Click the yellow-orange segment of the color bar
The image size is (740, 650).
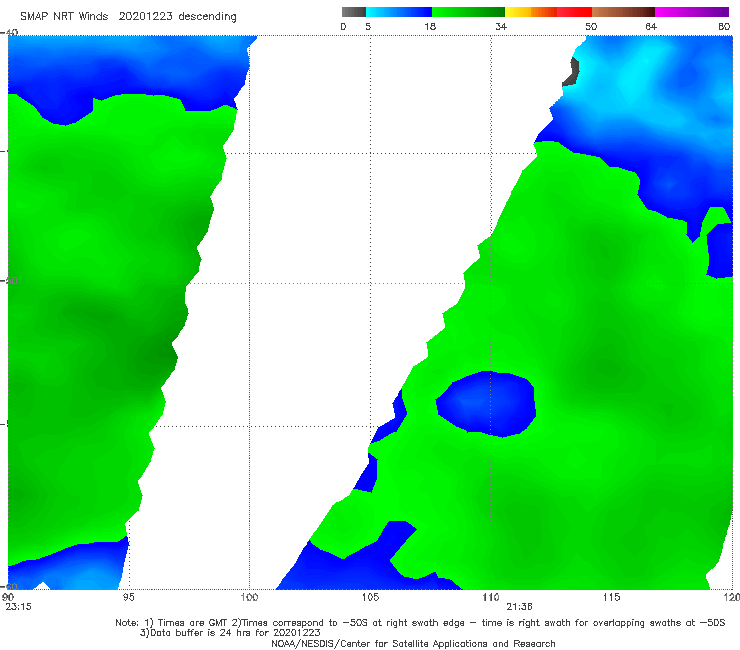(531, 12)
